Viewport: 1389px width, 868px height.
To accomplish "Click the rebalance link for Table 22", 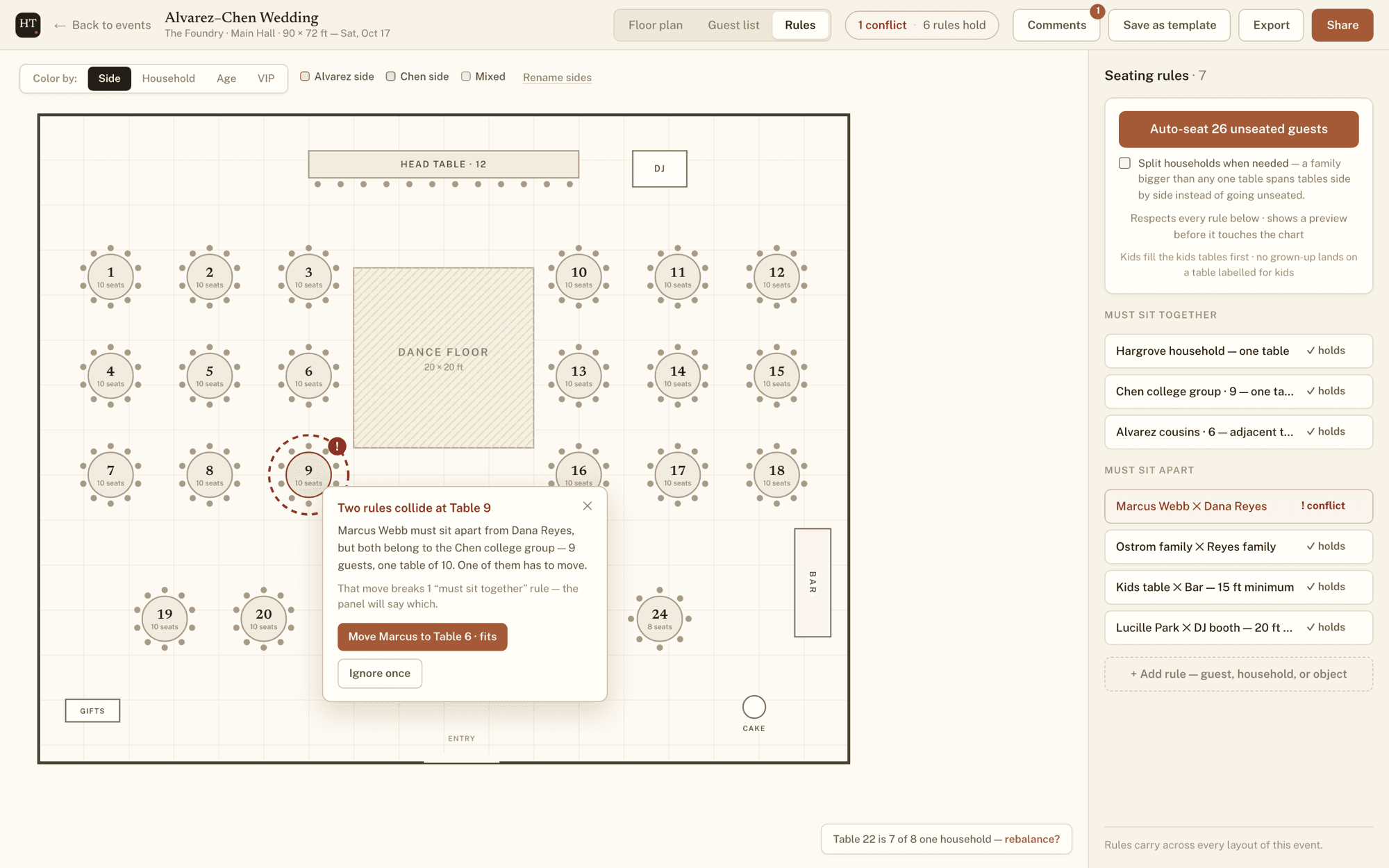I will [1032, 839].
